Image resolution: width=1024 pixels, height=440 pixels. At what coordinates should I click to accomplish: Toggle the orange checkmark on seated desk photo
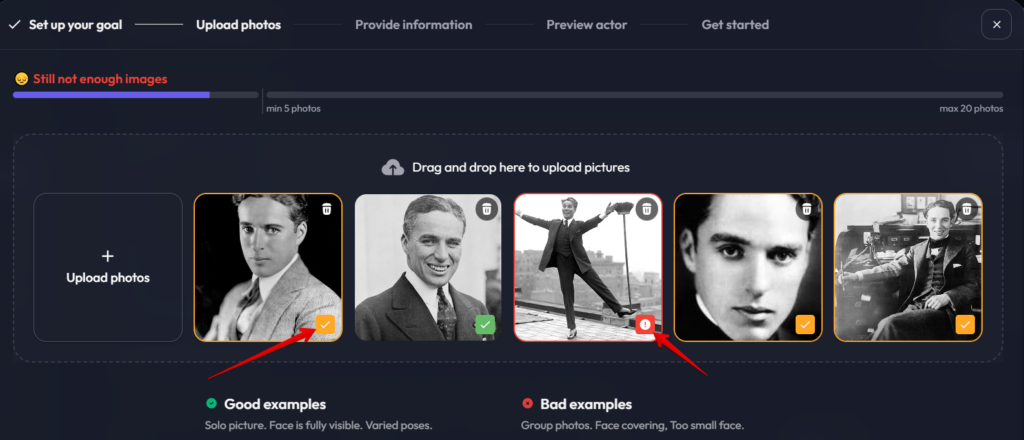pyautogui.click(x=965, y=324)
